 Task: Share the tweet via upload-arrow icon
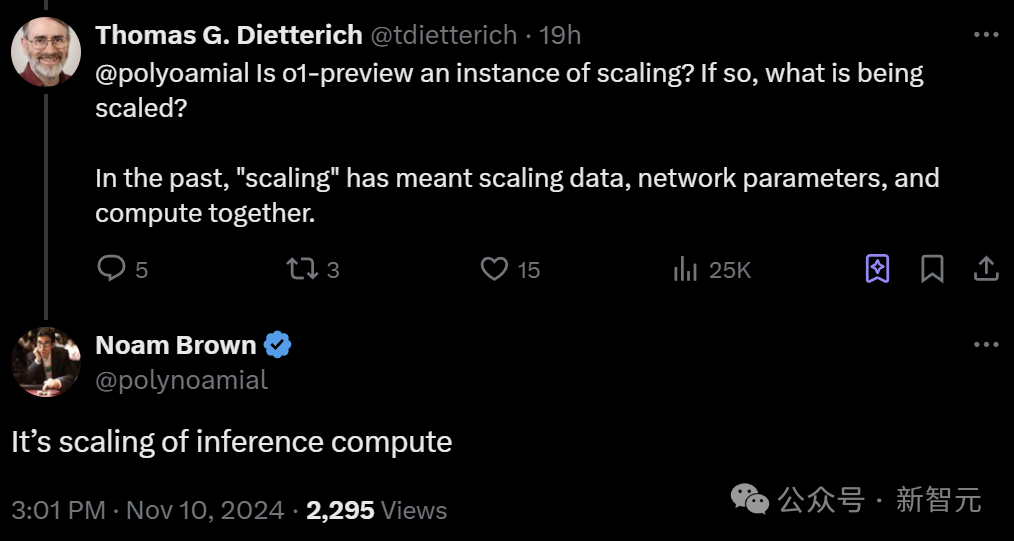(985, 268)
